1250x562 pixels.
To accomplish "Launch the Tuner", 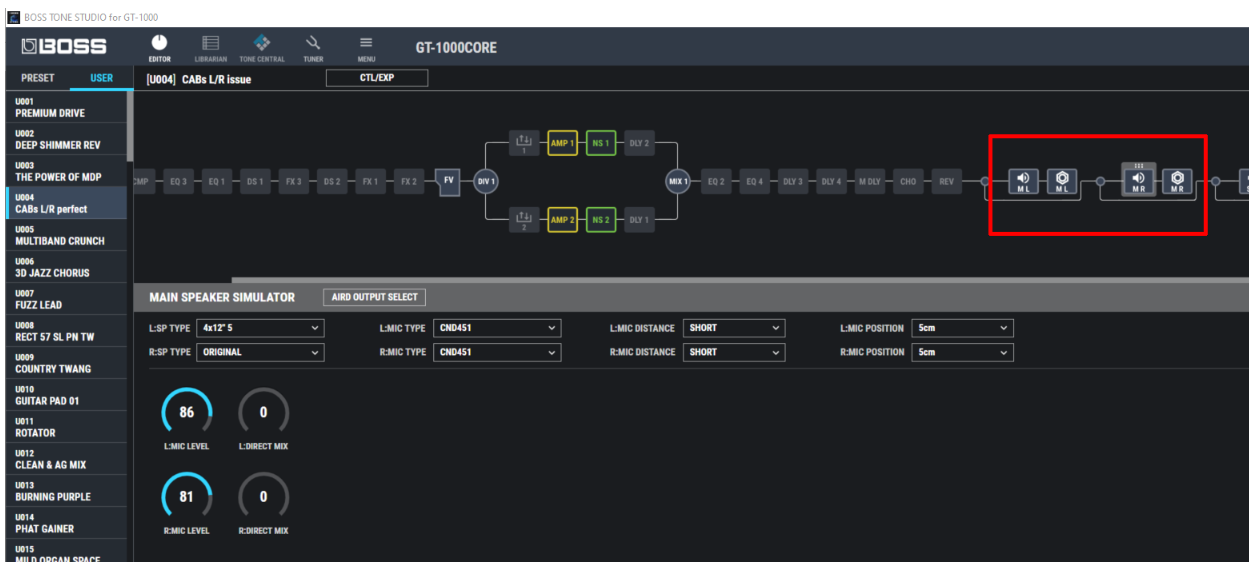I will pyautogui.click(x=313, y=47).
